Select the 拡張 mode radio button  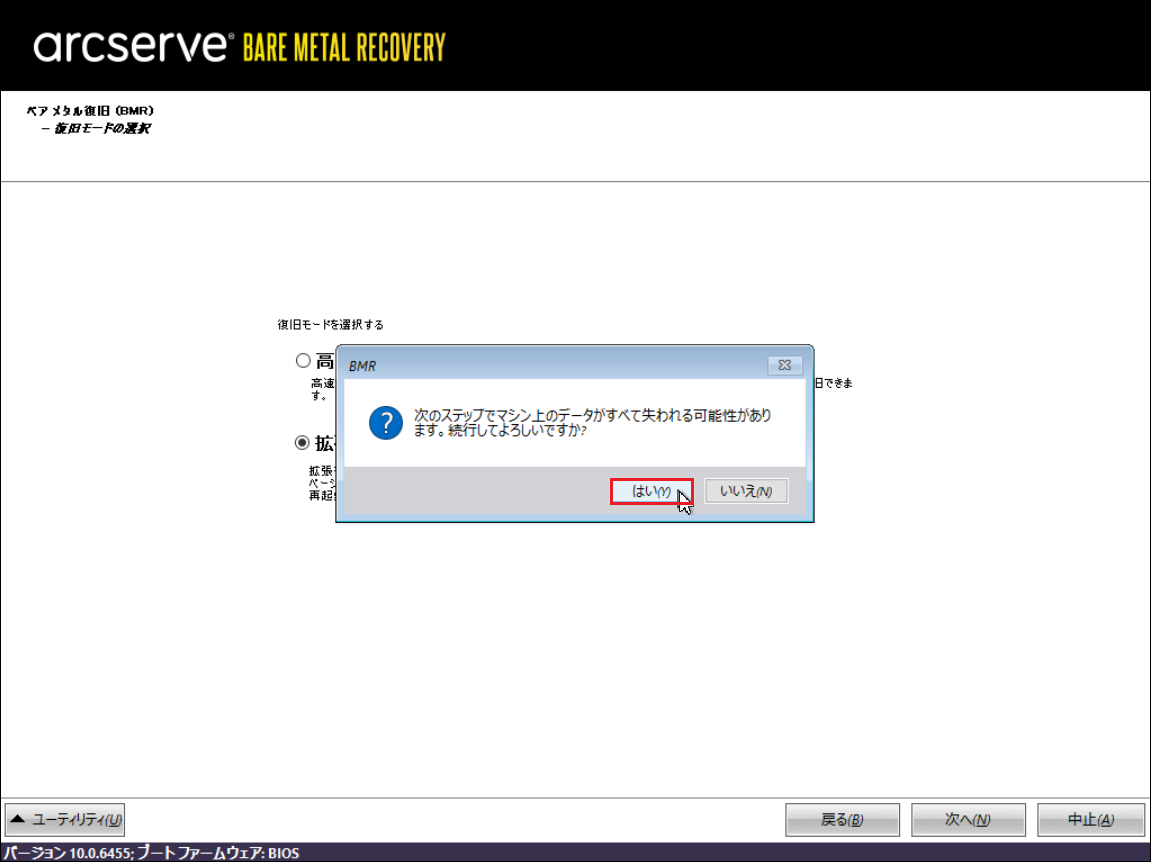coord(302,443)
